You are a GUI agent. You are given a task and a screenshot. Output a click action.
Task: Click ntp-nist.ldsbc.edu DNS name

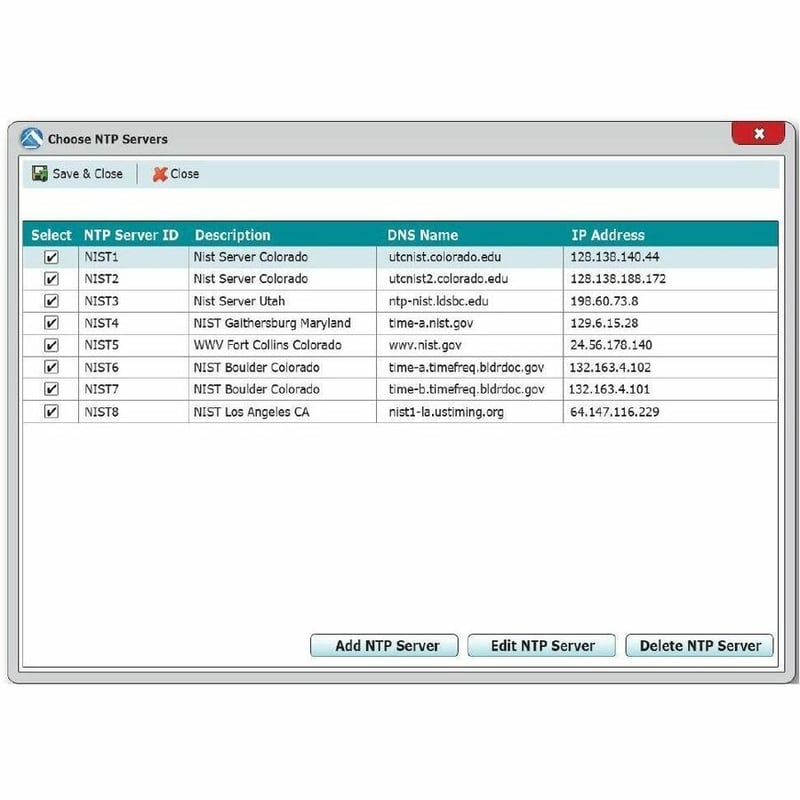coord(438,301)
